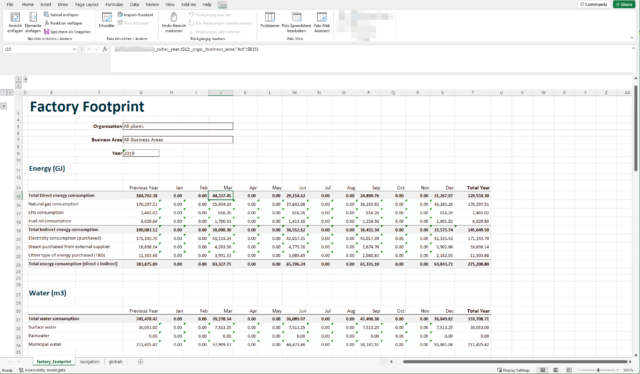
Task: Click Undo-Bereich markieren
Action: 173,22
